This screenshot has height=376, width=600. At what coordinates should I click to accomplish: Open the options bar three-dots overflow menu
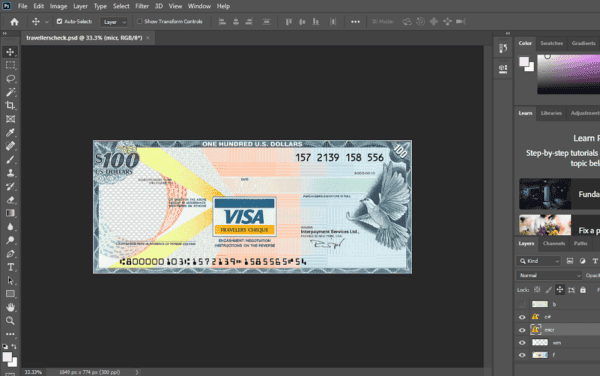coord(355,22)
